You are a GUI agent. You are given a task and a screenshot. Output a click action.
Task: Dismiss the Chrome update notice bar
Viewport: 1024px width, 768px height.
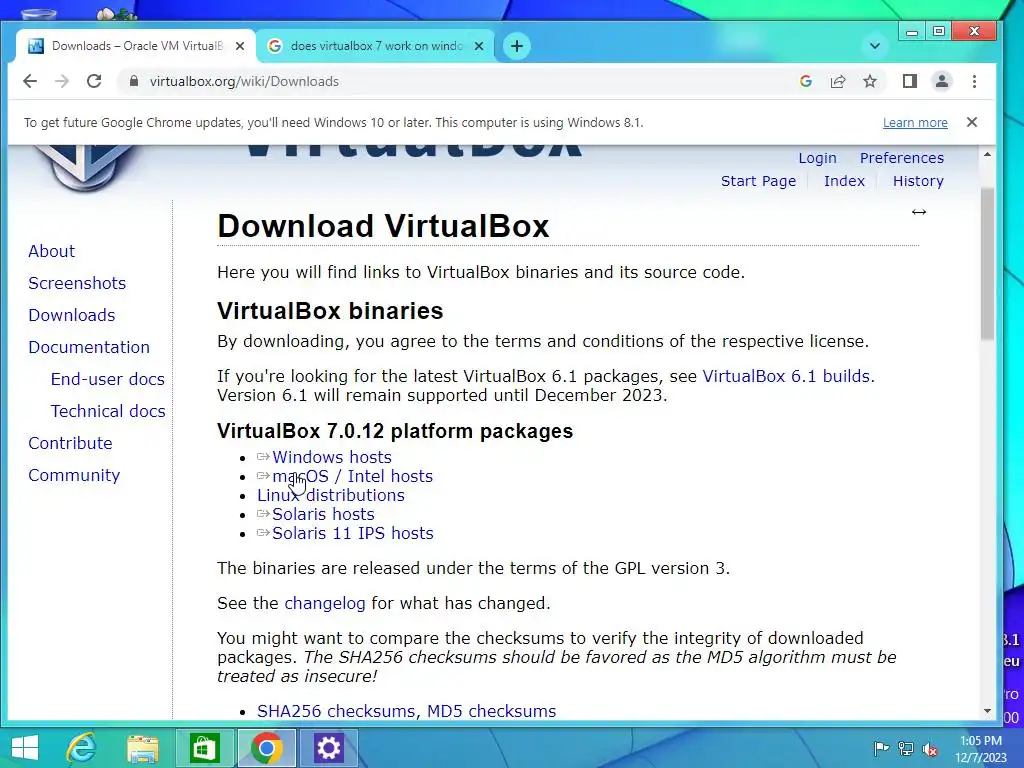(972, 122)
